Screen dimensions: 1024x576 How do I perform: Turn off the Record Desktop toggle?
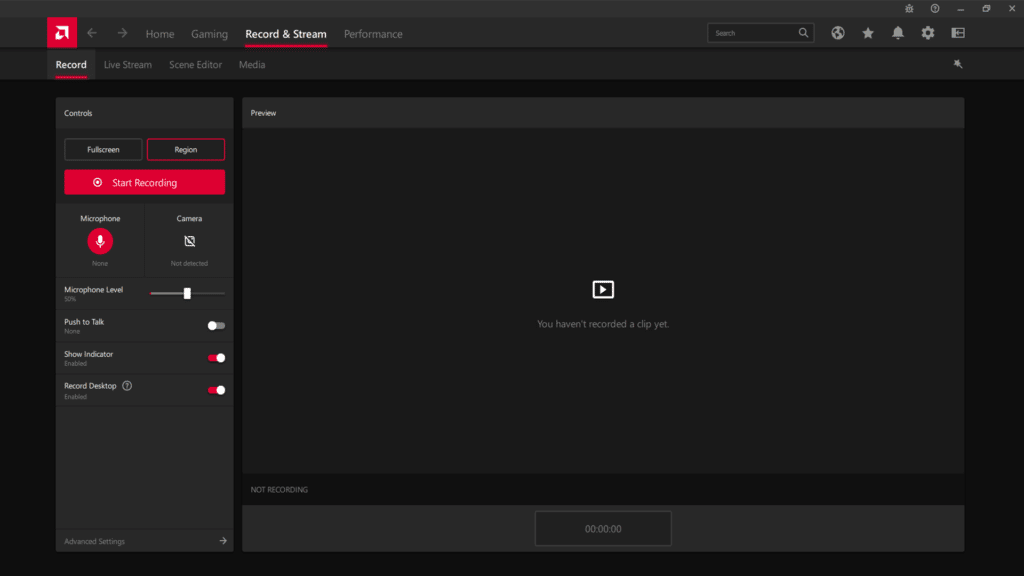point(216,390)
